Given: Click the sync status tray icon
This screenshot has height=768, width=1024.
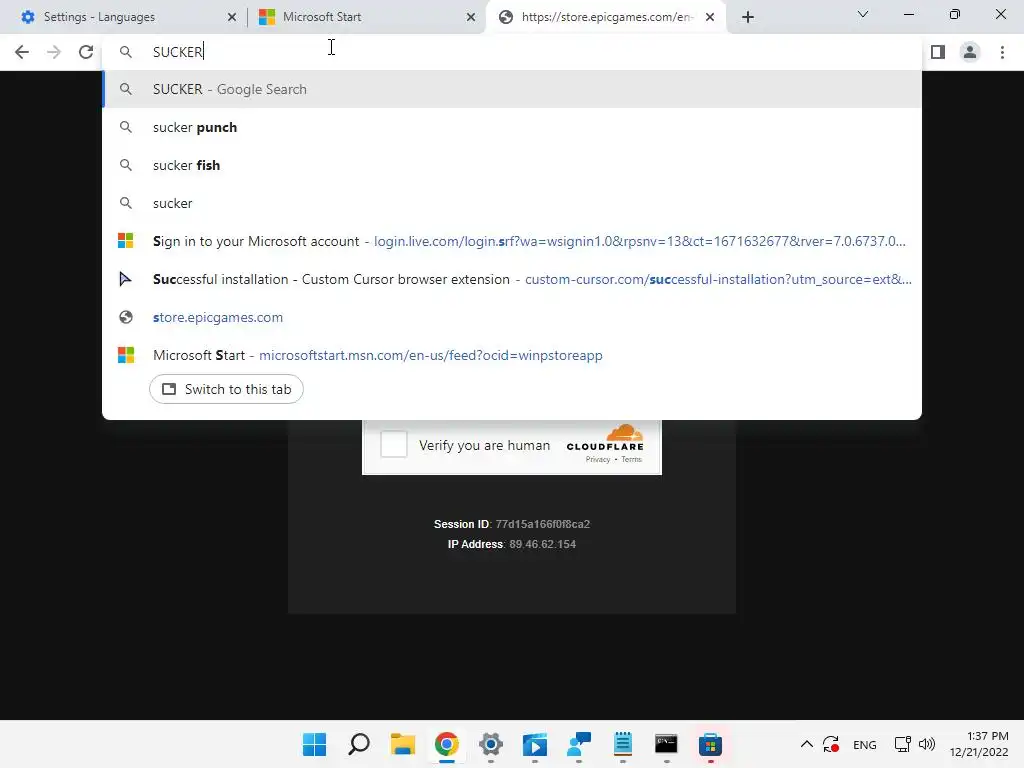Looking at the screenshot, I should point(831,744).
